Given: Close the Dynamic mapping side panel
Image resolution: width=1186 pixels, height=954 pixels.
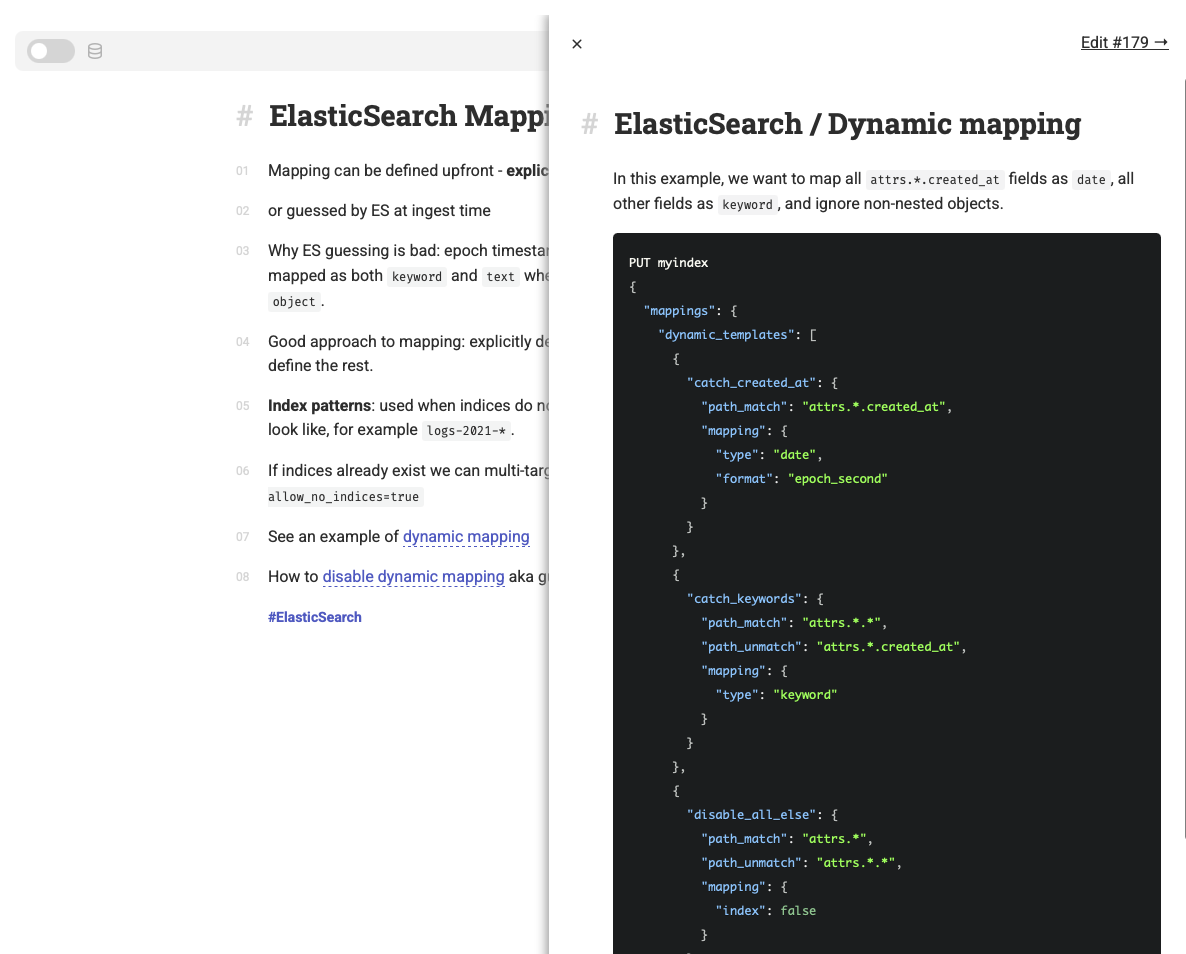Looking at the screenshot, I should click(x=577, y=44).
